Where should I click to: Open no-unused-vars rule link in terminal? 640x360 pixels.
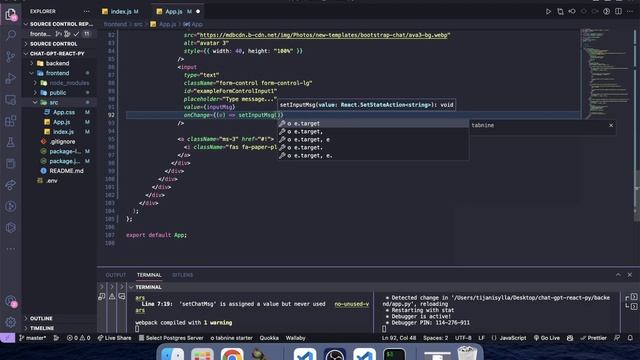tap(351, 304)
